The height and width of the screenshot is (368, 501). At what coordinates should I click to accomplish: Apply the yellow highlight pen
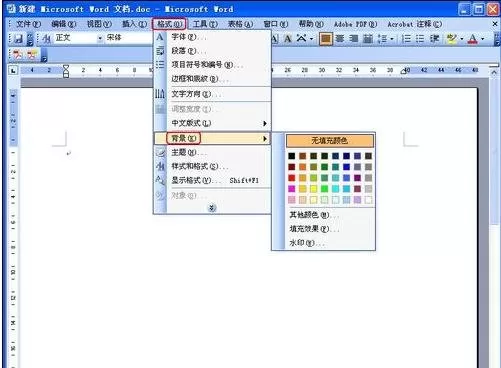coord(451,39)
